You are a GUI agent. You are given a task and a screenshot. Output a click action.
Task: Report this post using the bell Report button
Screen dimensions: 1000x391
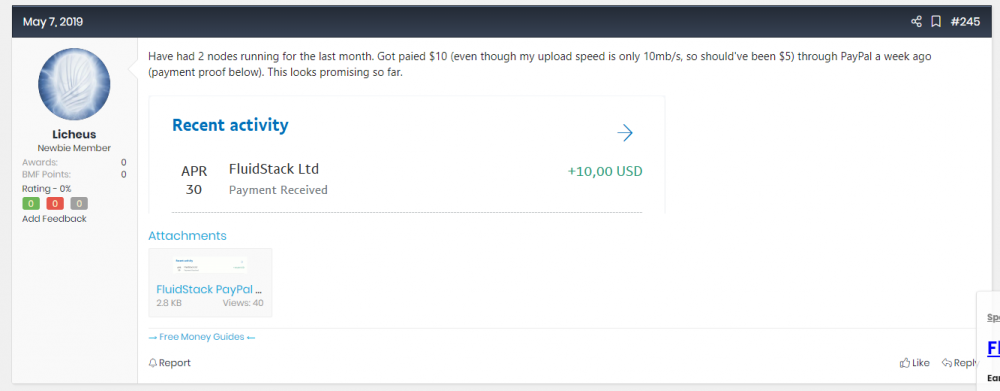pos(170,363)
